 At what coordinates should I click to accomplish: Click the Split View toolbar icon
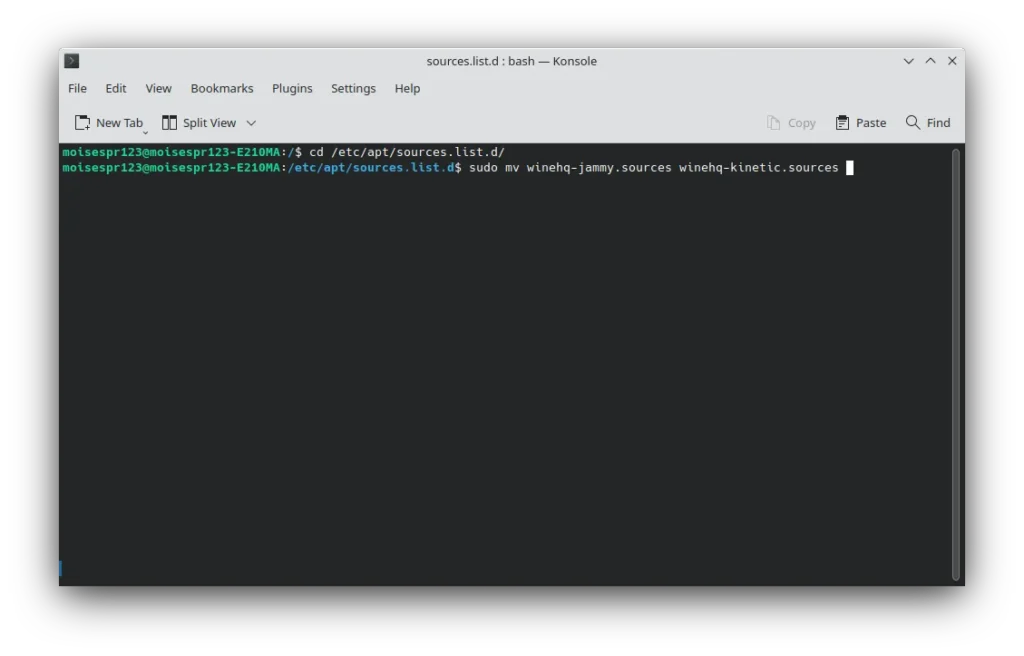170,122
